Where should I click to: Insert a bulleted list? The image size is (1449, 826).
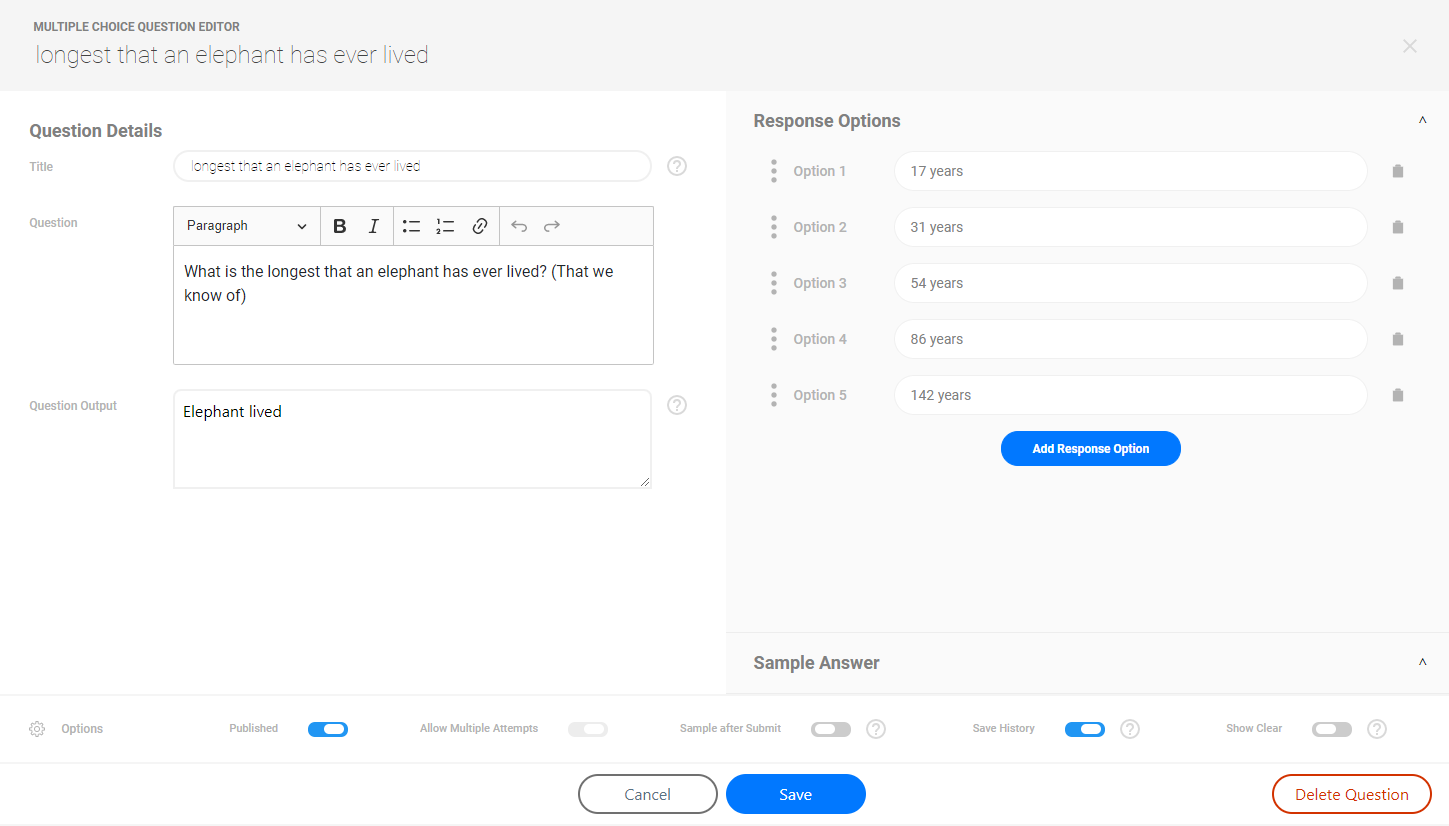point(411,226)
